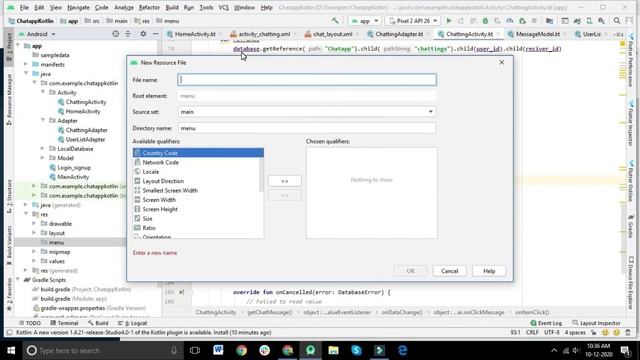This screenshot has width=640, height=360.
Task: Expand the manifests folder
Action: [x=26, y=64]
